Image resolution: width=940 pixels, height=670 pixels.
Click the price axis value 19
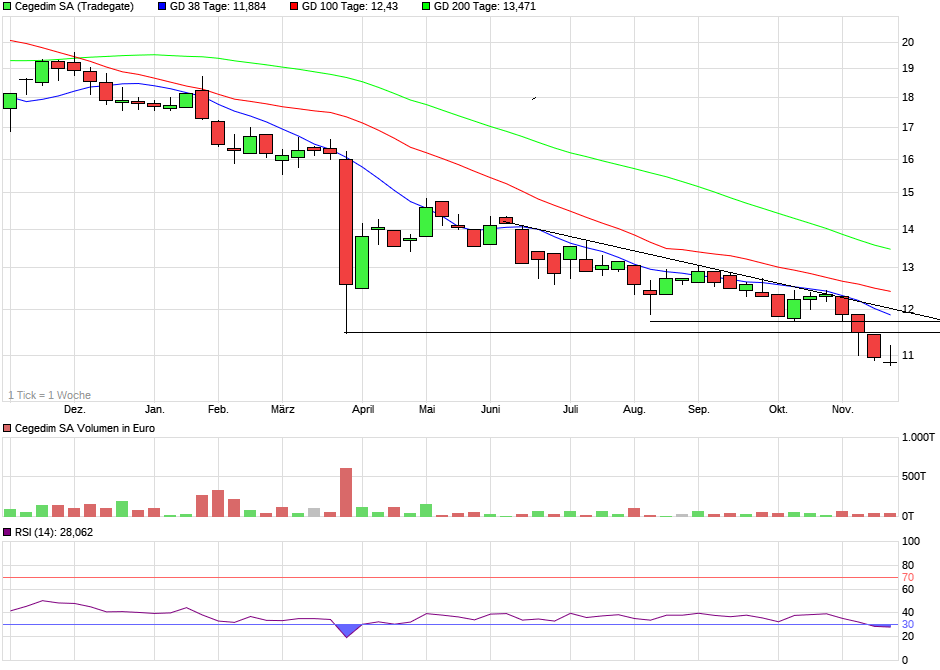click(908, 68)
